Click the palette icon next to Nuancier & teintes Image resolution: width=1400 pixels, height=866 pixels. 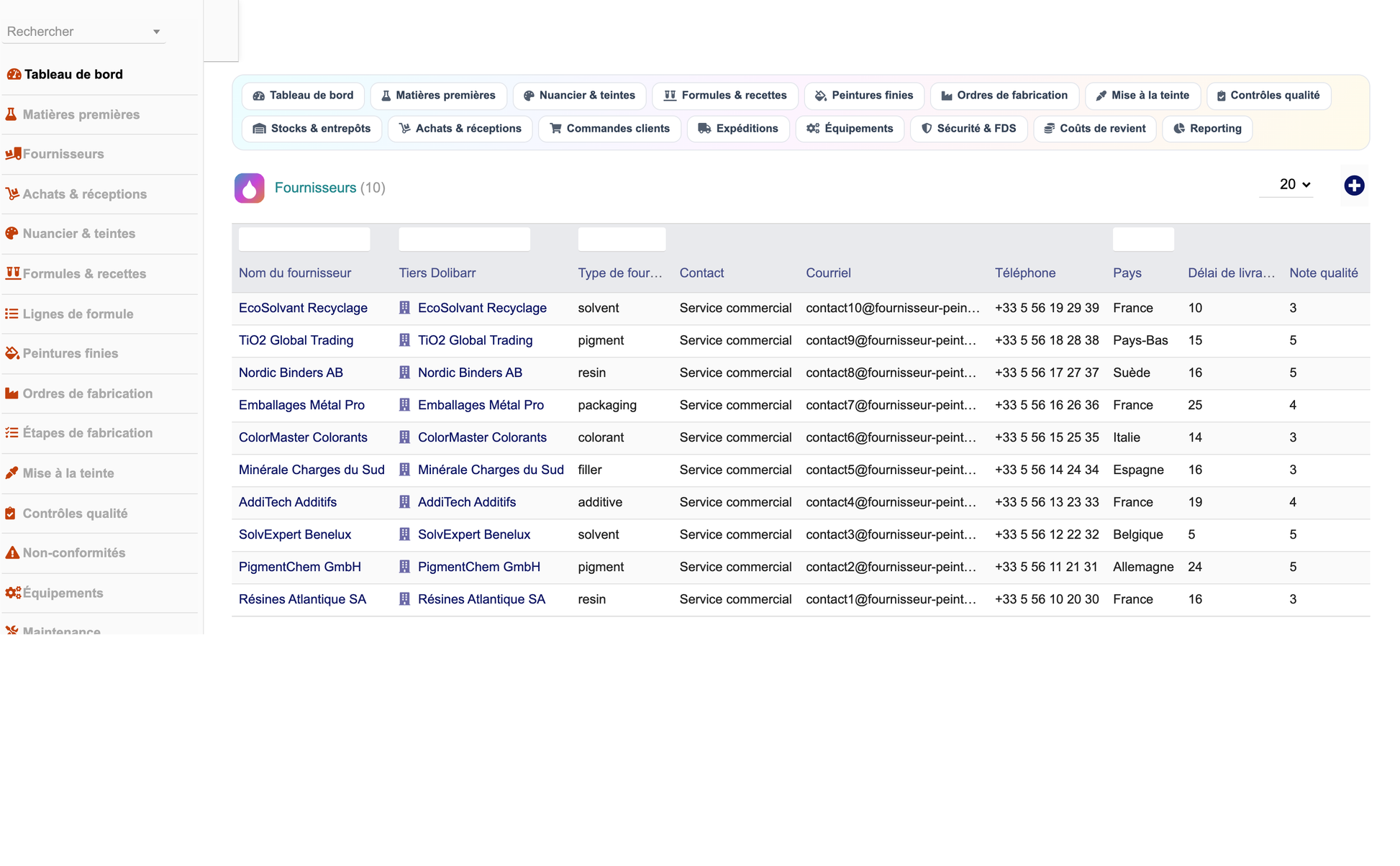pyautogui.click(x=12, y=233)
